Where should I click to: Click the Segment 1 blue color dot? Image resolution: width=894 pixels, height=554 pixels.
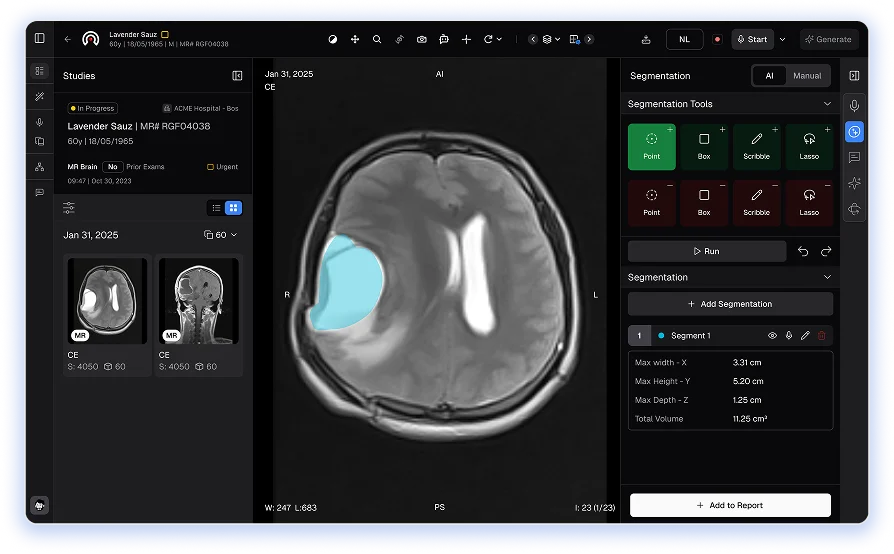tap(661, 336)
